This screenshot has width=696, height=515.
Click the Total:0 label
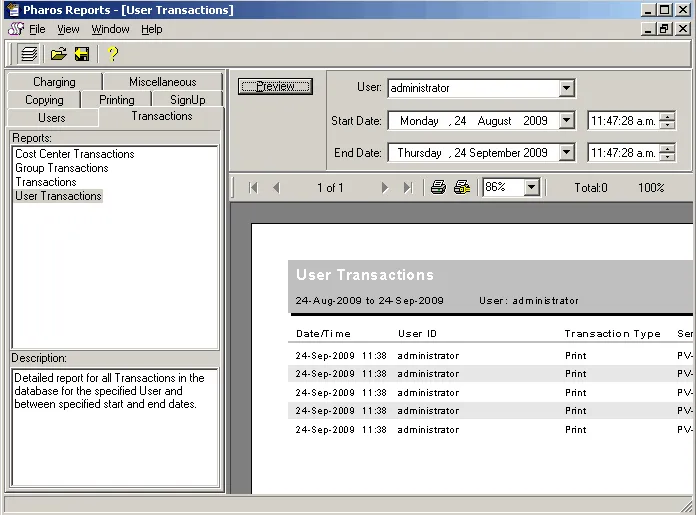click(591, 188)
